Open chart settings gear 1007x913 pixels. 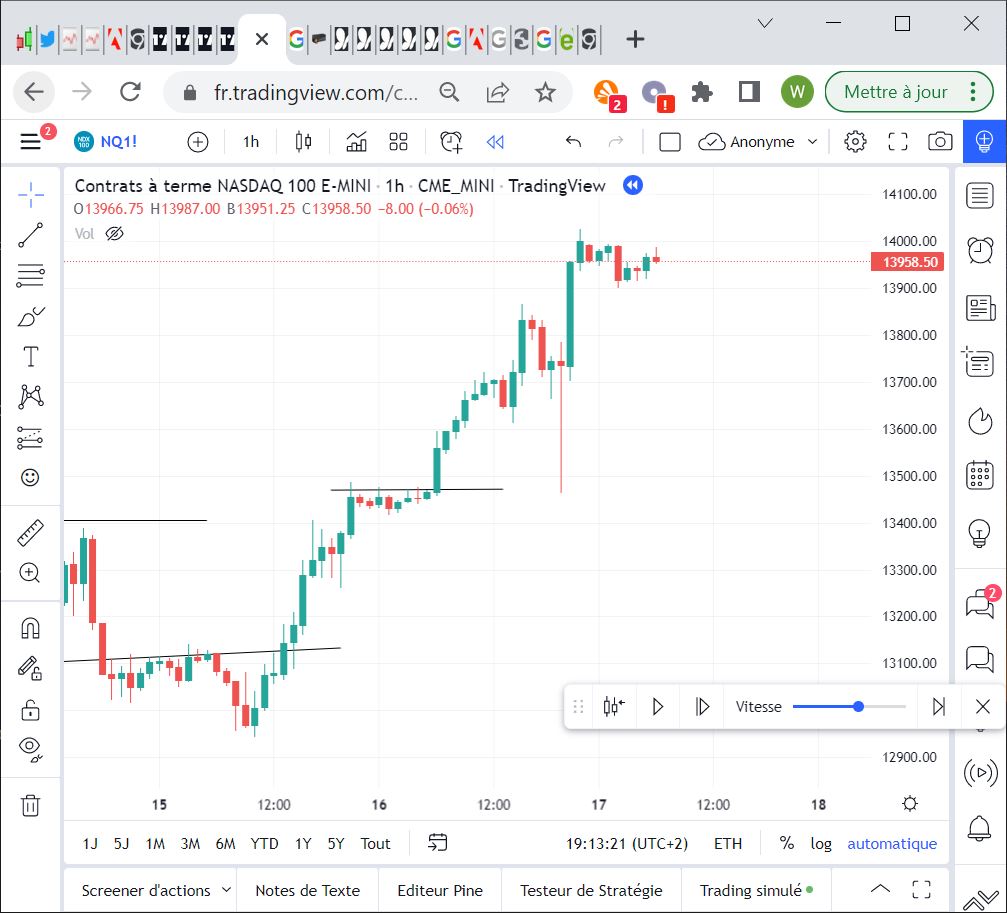855,142
